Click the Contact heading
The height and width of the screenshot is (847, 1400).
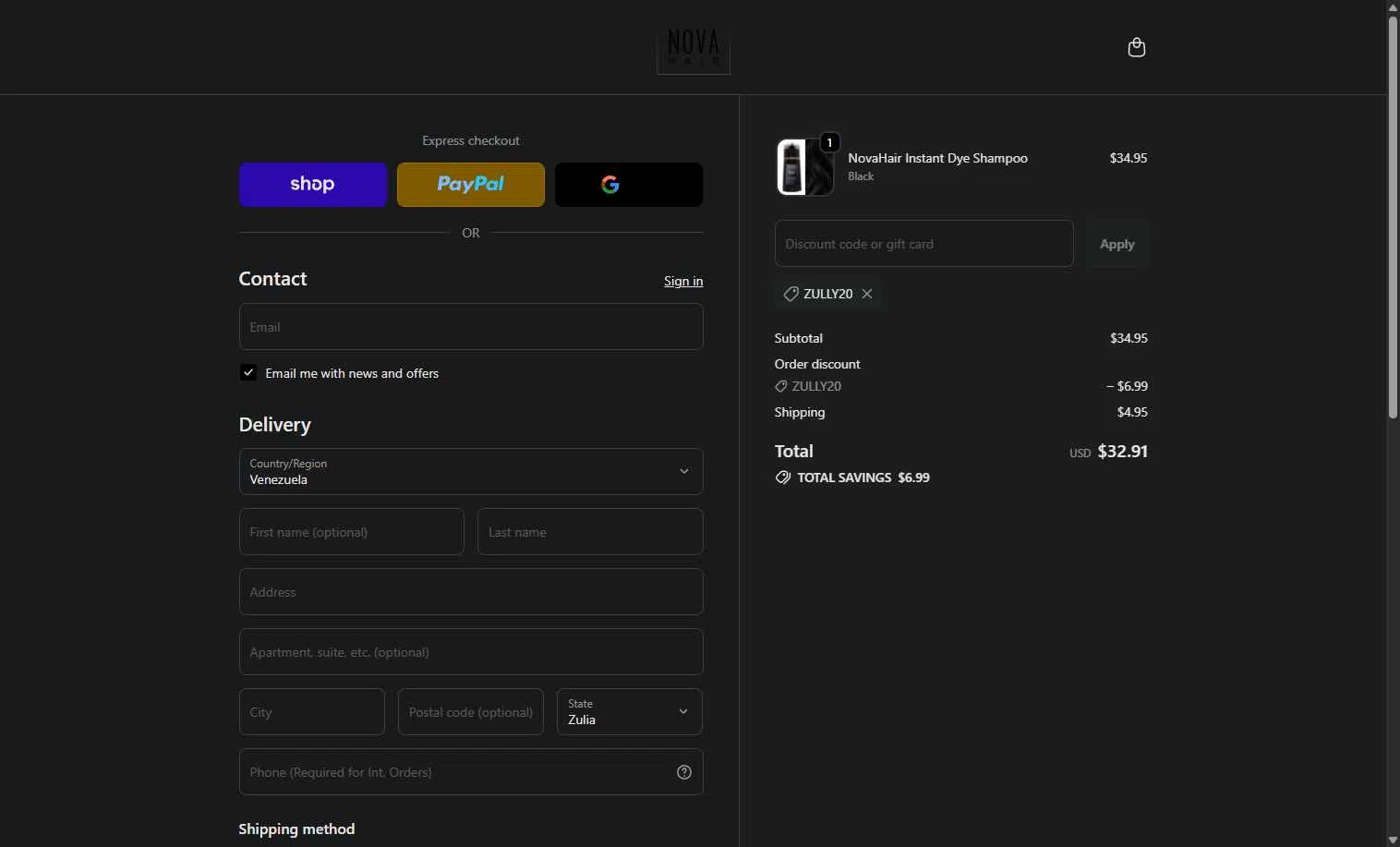[272, 279]
